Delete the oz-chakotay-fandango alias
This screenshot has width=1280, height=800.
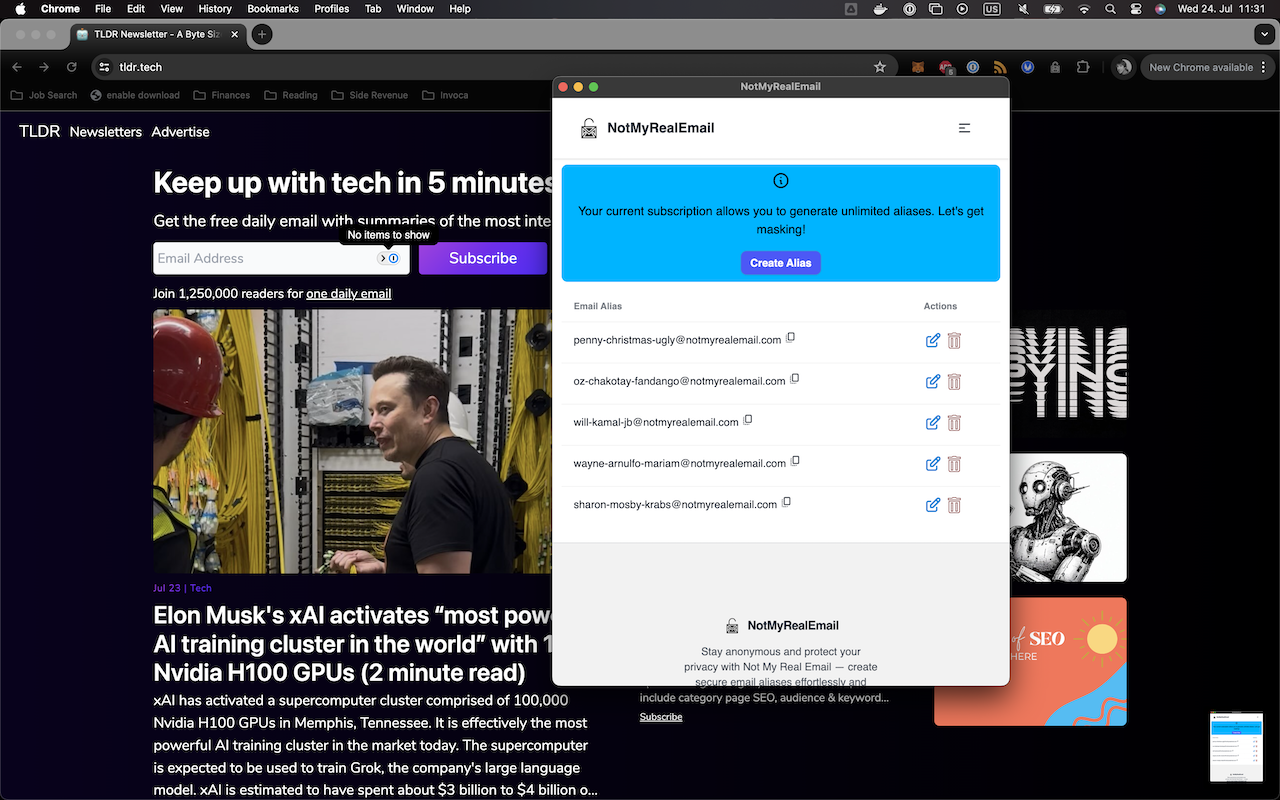click(x=954, y=381)
